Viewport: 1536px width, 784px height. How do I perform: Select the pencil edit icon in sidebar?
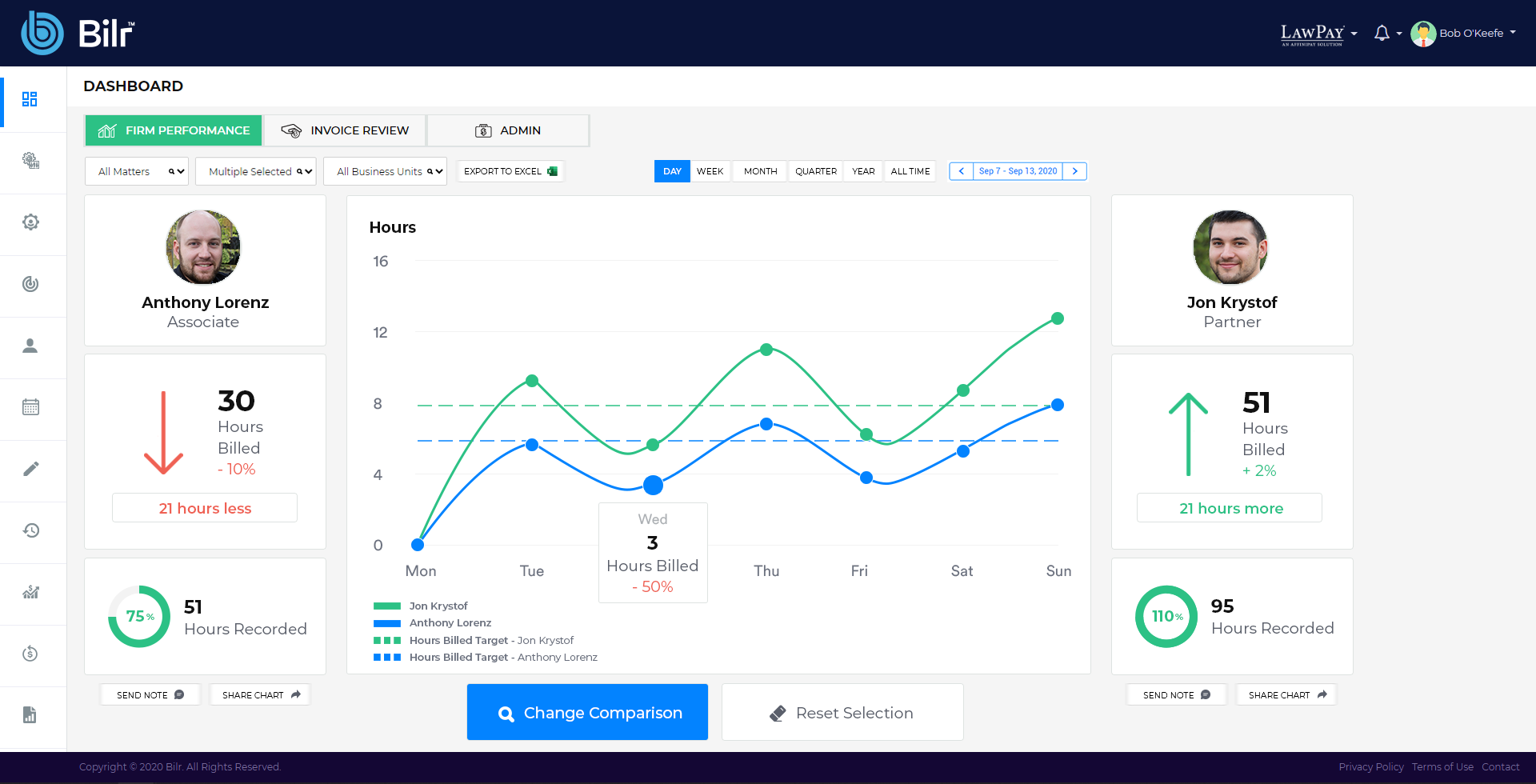pyautogui.click(x=30, y=469)
